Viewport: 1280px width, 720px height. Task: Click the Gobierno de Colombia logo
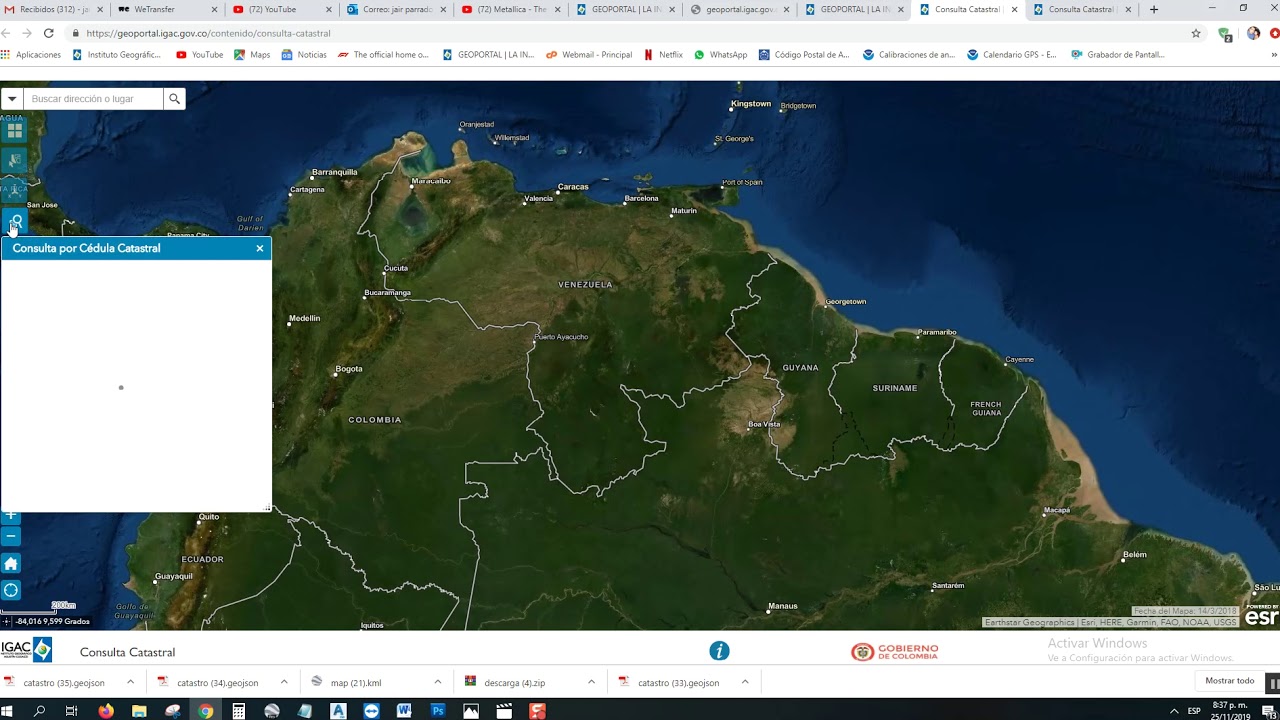894,651
